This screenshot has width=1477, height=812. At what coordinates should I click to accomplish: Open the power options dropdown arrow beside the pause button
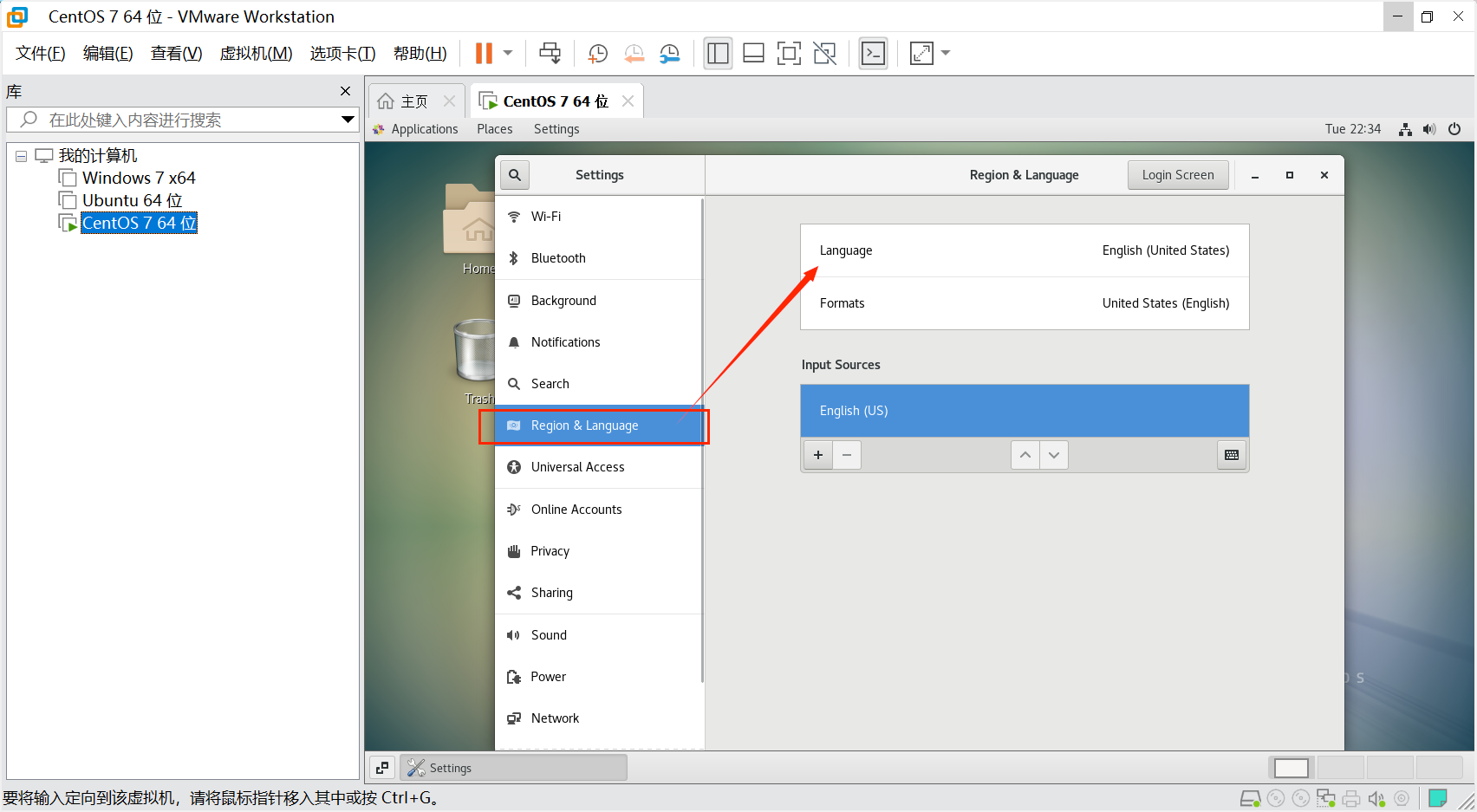coord(508,53)
